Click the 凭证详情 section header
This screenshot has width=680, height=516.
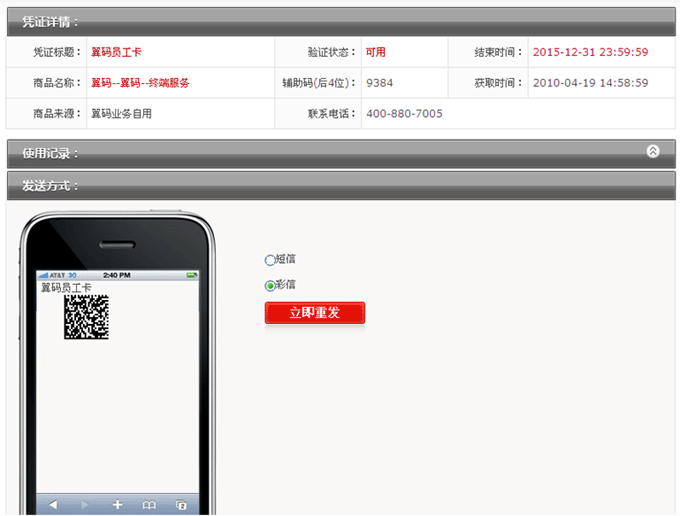coord(341,22)
